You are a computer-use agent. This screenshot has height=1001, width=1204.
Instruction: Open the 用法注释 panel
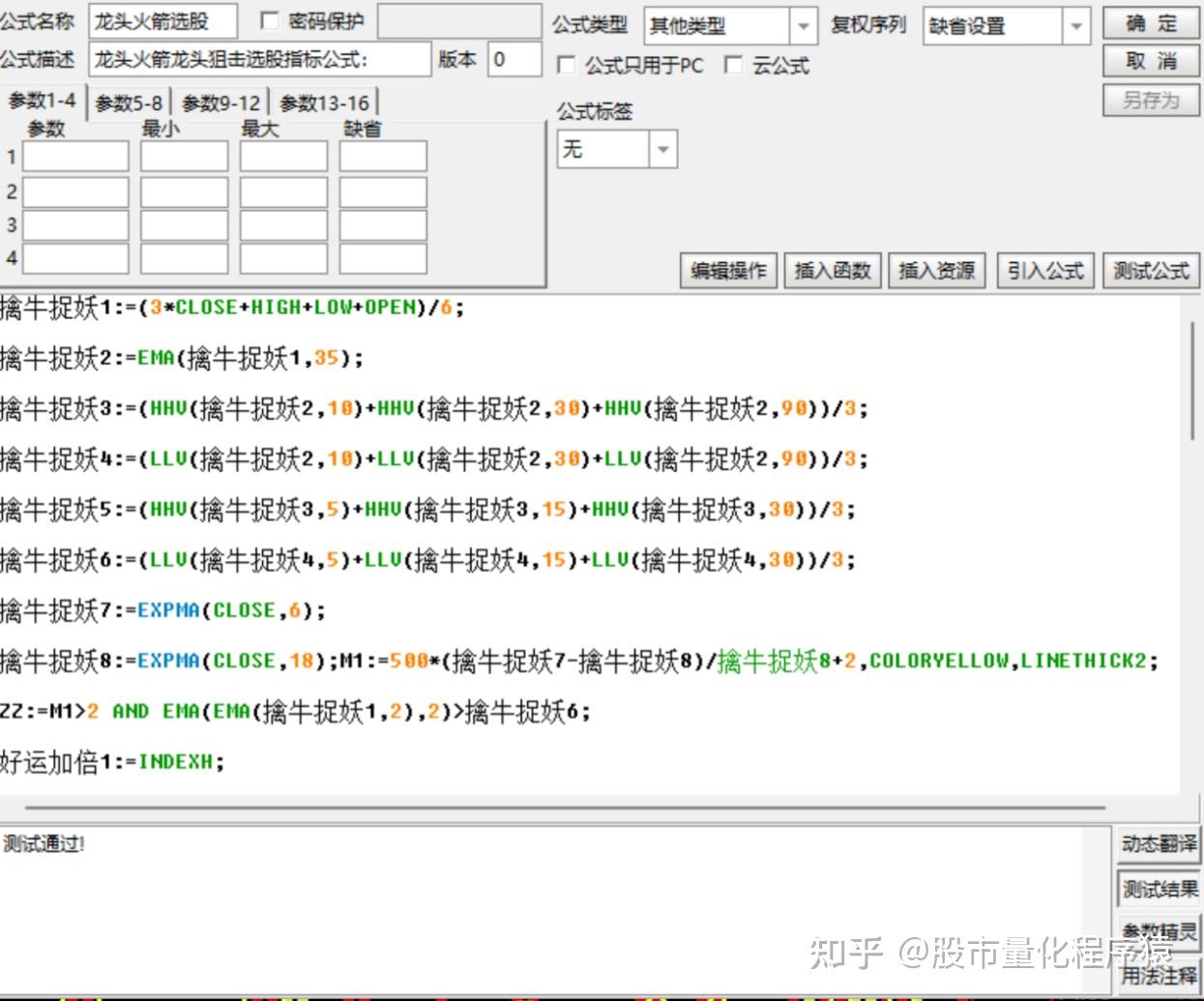pos(1159,975)
